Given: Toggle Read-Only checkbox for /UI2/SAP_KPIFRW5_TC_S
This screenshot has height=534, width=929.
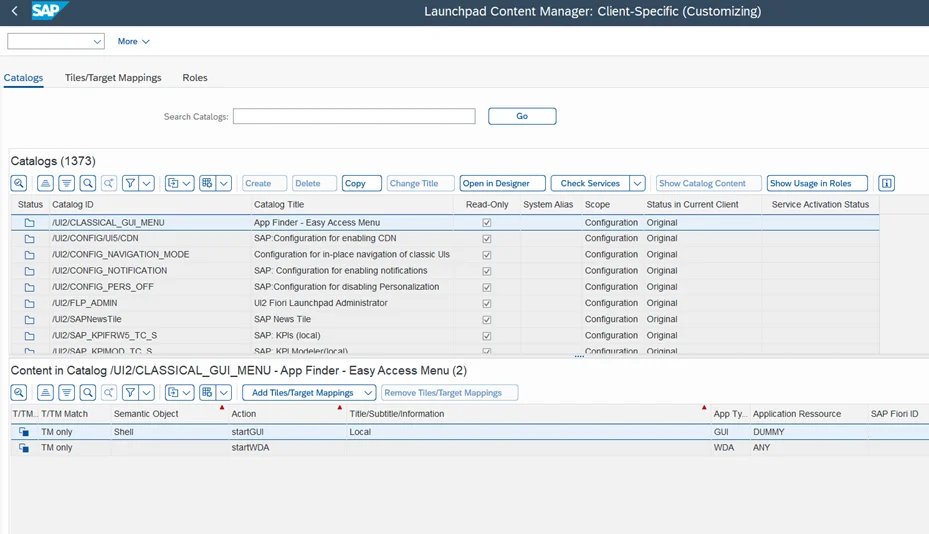Looking at the screenshot, I should [486, 336].
